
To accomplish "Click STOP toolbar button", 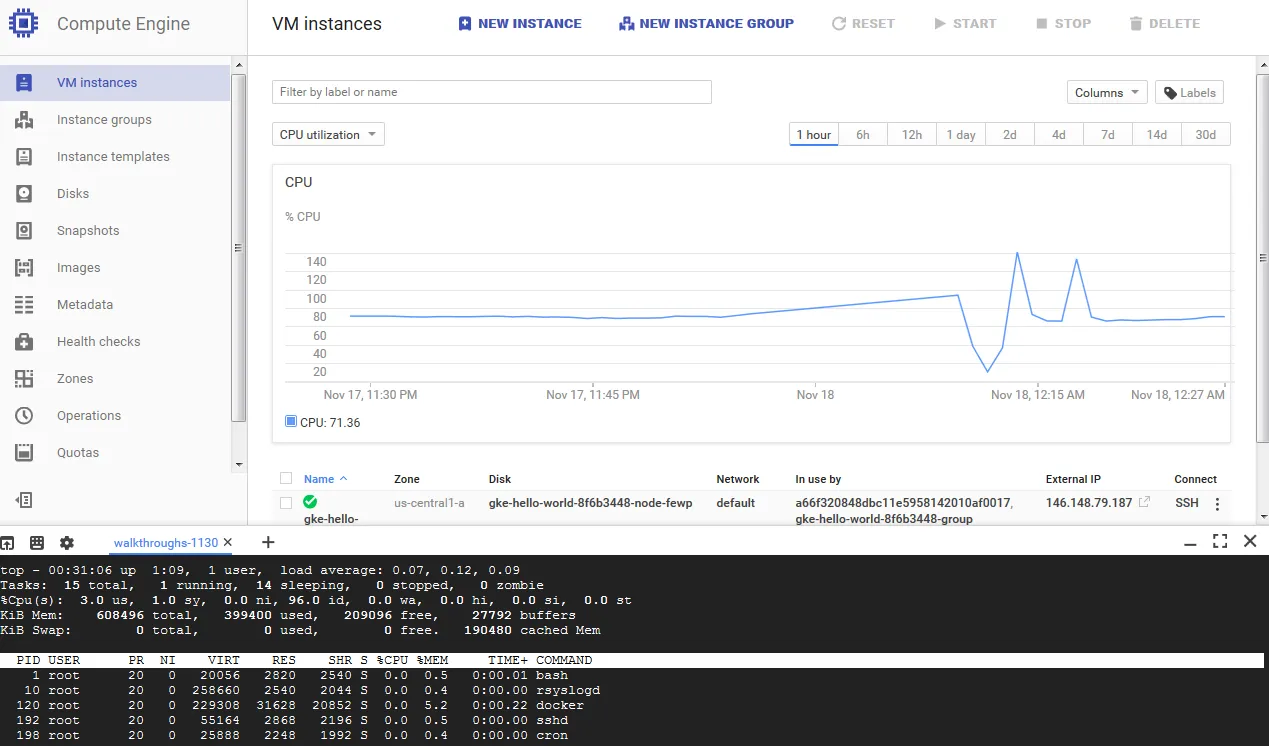I will point(1063,23).
